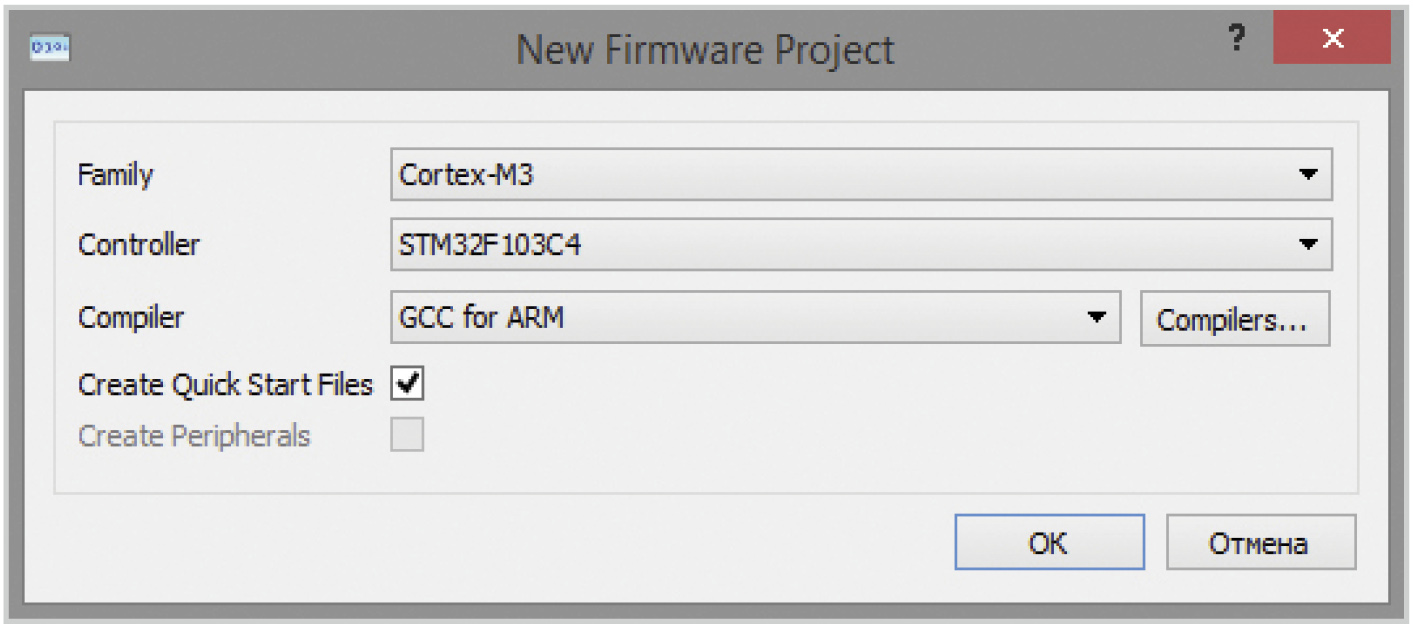Image resolution: width=1413 pixels, height=626 pixels.
Task: Open help via the question mark icon
Action: [x=1237, y=40]
